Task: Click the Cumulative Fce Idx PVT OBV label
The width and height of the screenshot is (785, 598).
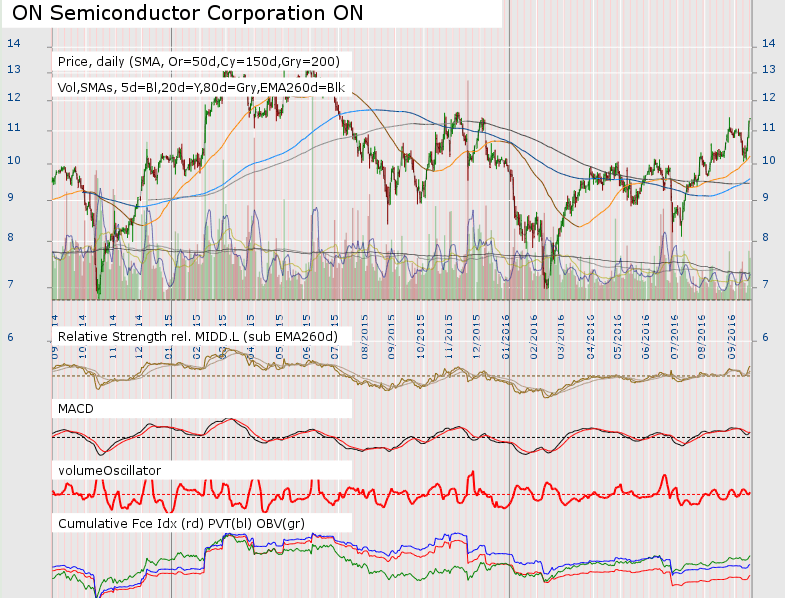Action: tap(181, 523)
